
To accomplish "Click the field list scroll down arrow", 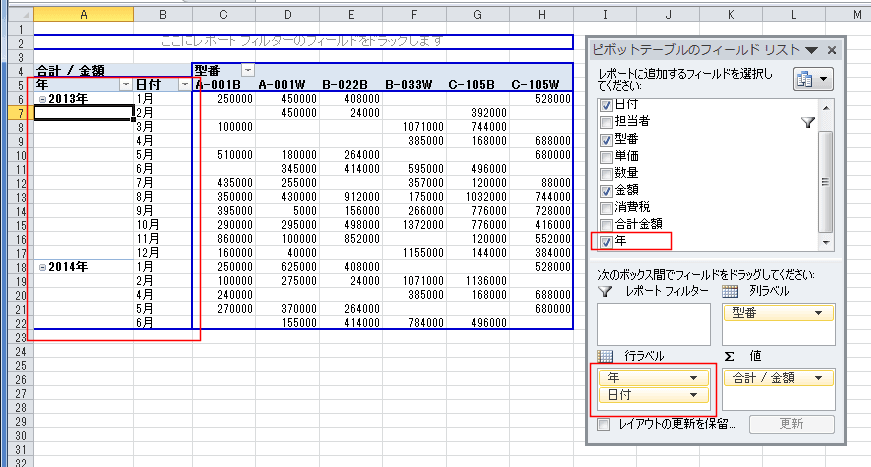I will 826,243.
